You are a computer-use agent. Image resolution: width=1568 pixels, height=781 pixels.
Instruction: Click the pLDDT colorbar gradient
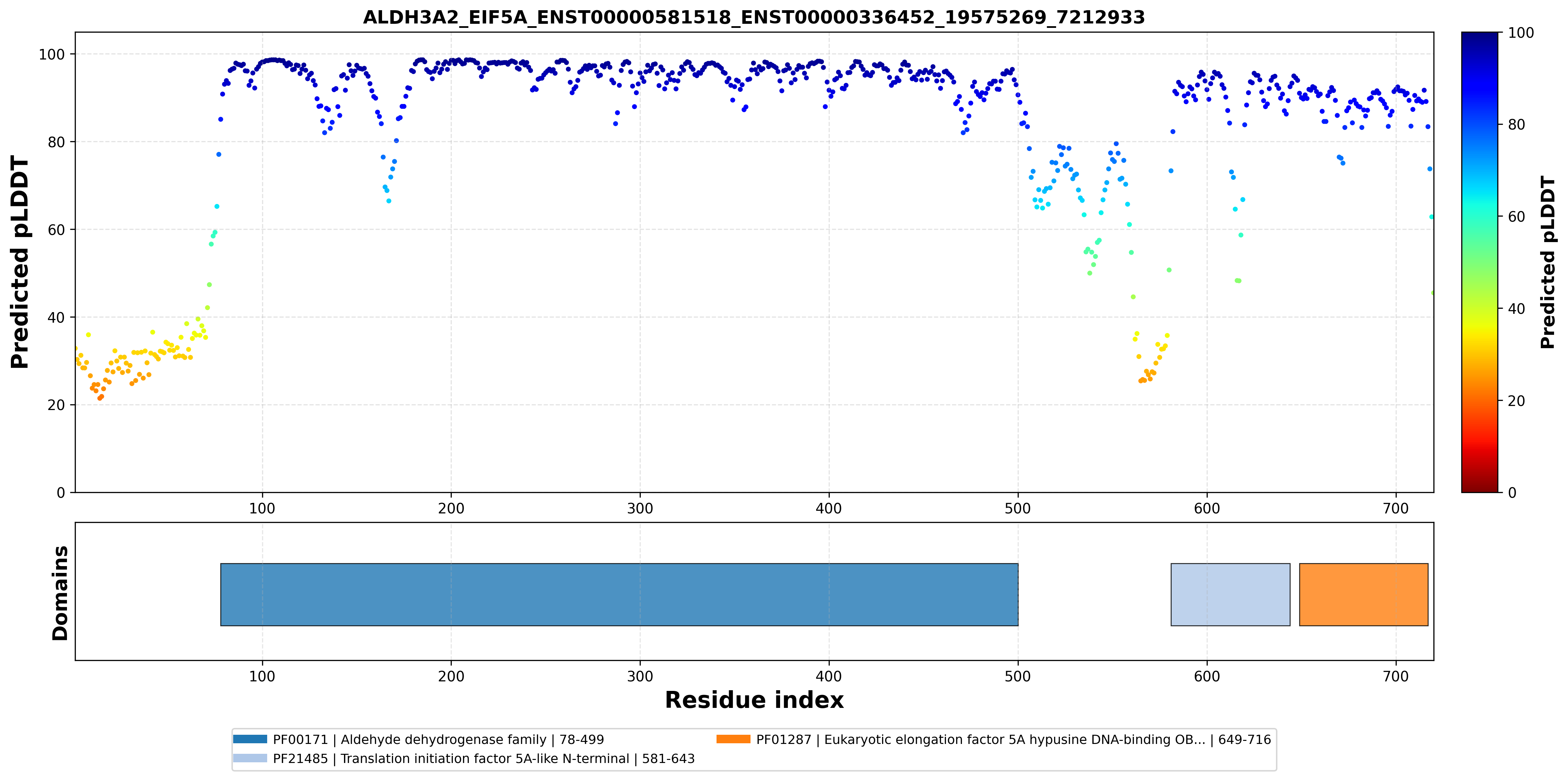[1479, 262]
